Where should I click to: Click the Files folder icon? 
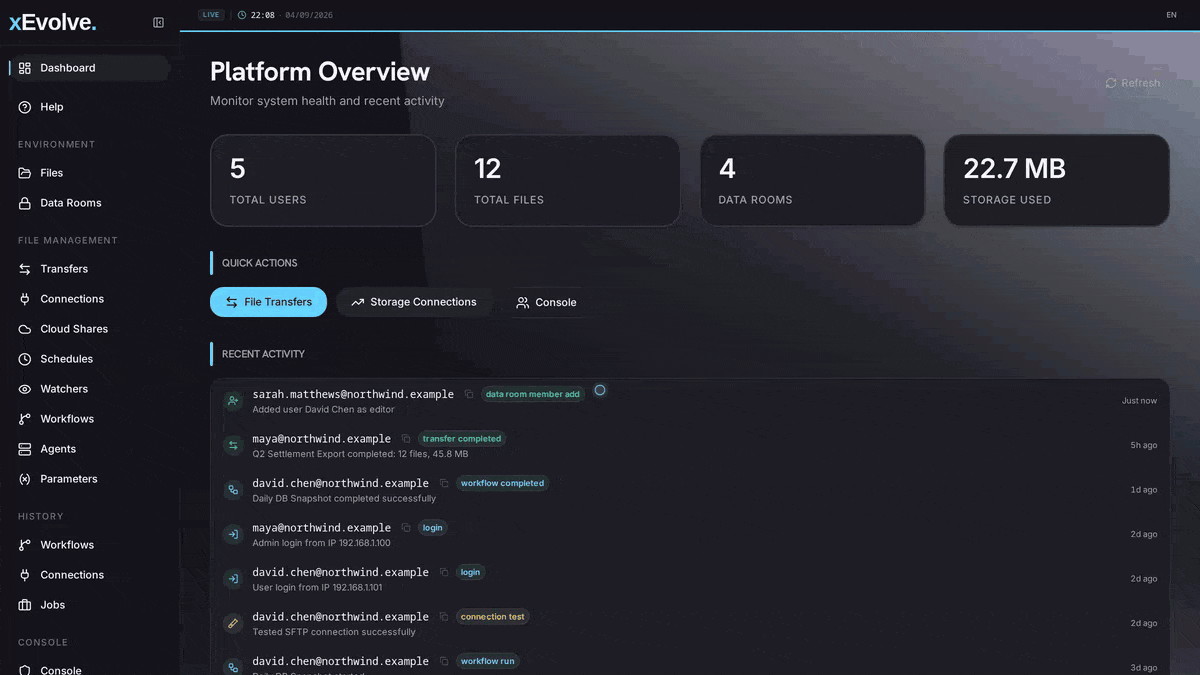[25, 173]
